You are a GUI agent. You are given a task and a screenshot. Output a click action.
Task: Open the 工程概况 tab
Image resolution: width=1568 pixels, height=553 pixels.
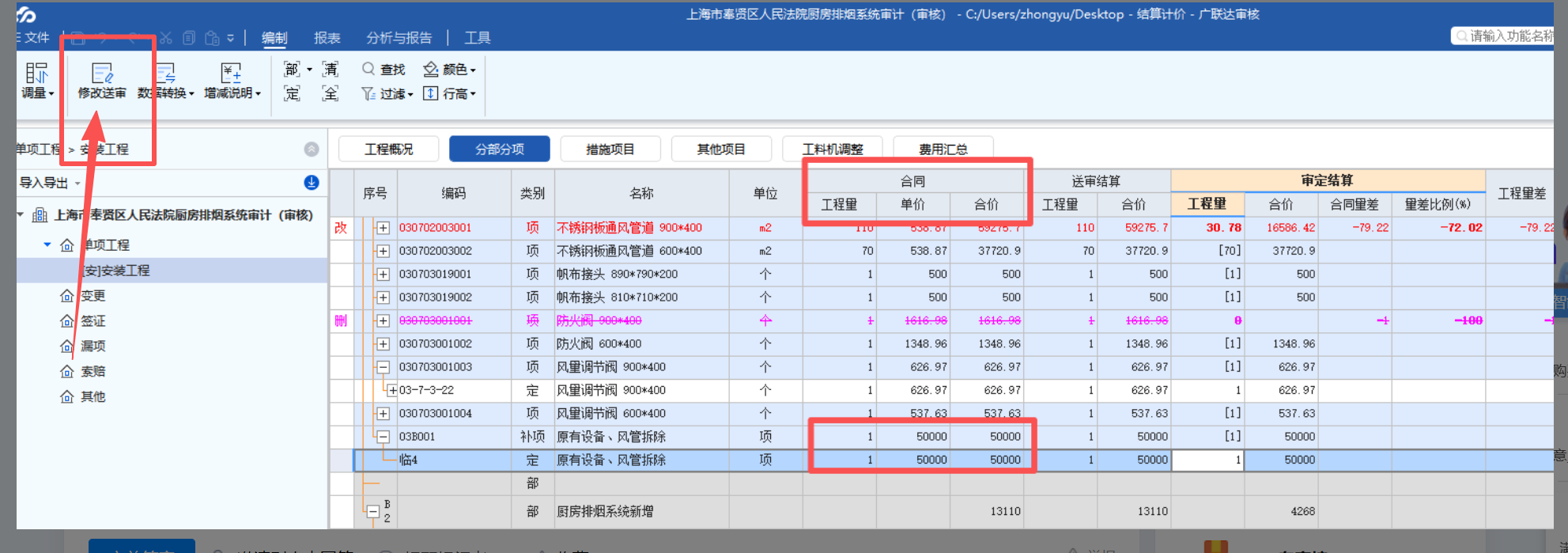tap(388, 149)
